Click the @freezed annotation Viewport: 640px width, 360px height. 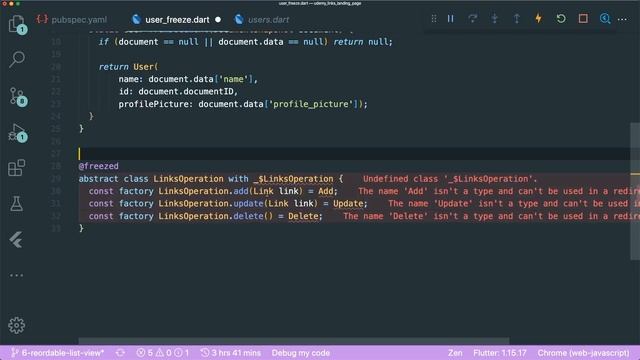click(98, 166)
